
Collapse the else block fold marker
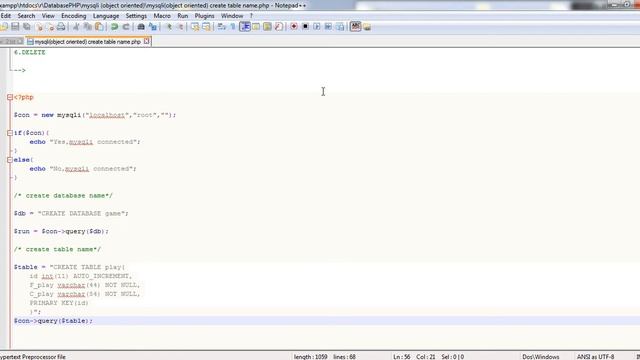pos(10,160)
